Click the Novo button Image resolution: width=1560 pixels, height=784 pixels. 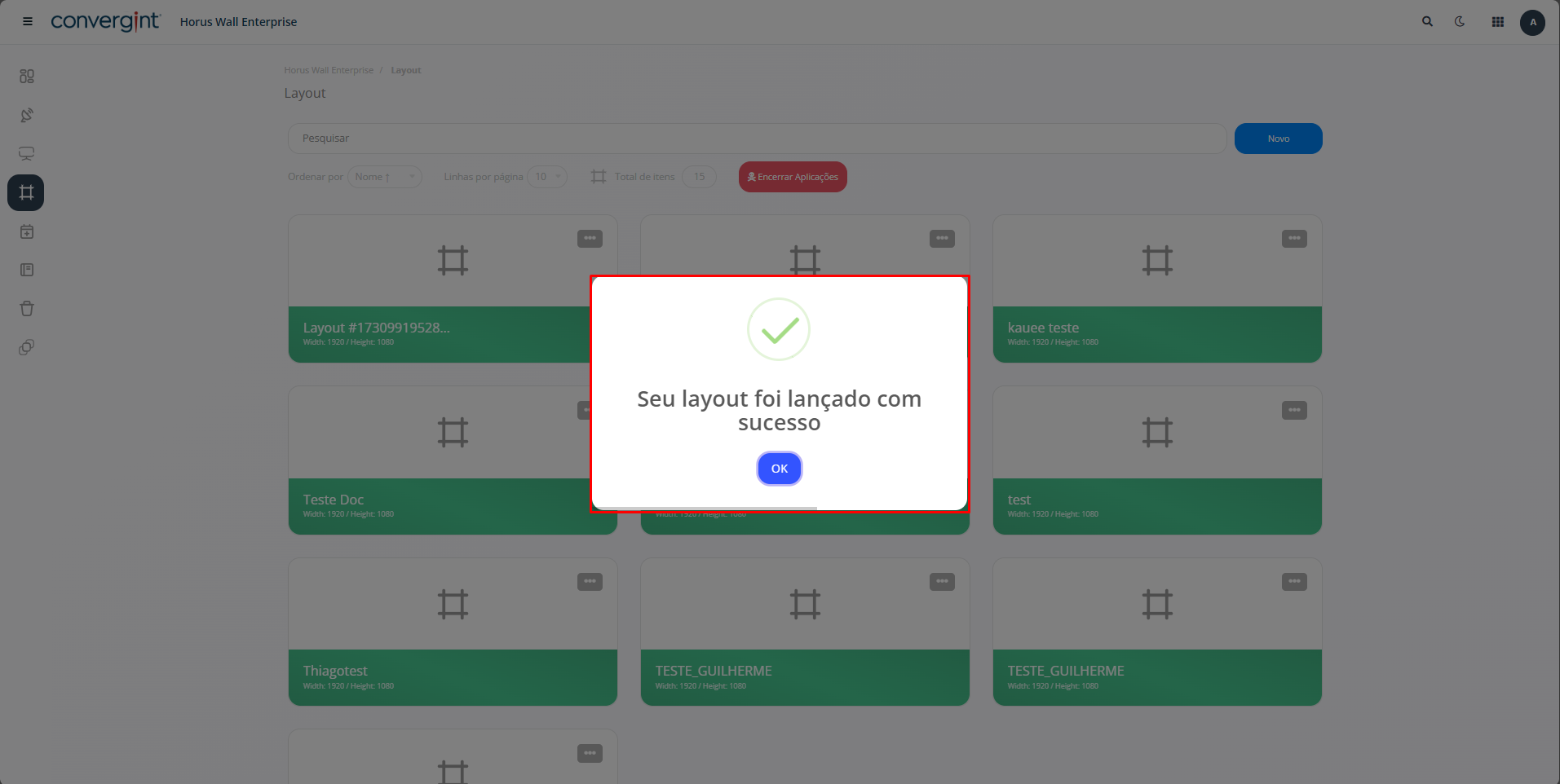pyautogui.click(x=1278, y=139)
